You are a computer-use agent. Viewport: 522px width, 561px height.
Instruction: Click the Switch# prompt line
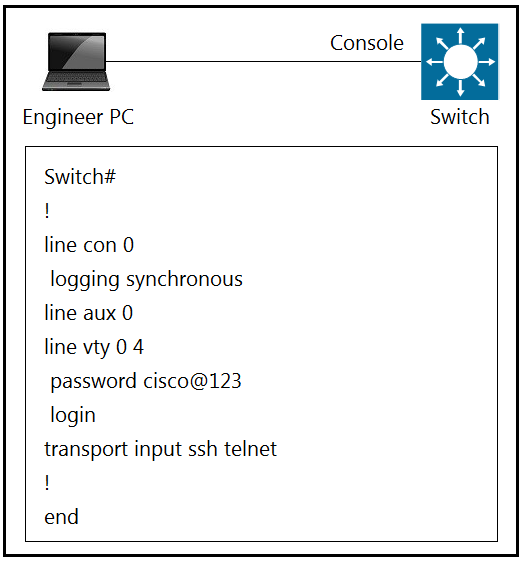tap(80, 177)
